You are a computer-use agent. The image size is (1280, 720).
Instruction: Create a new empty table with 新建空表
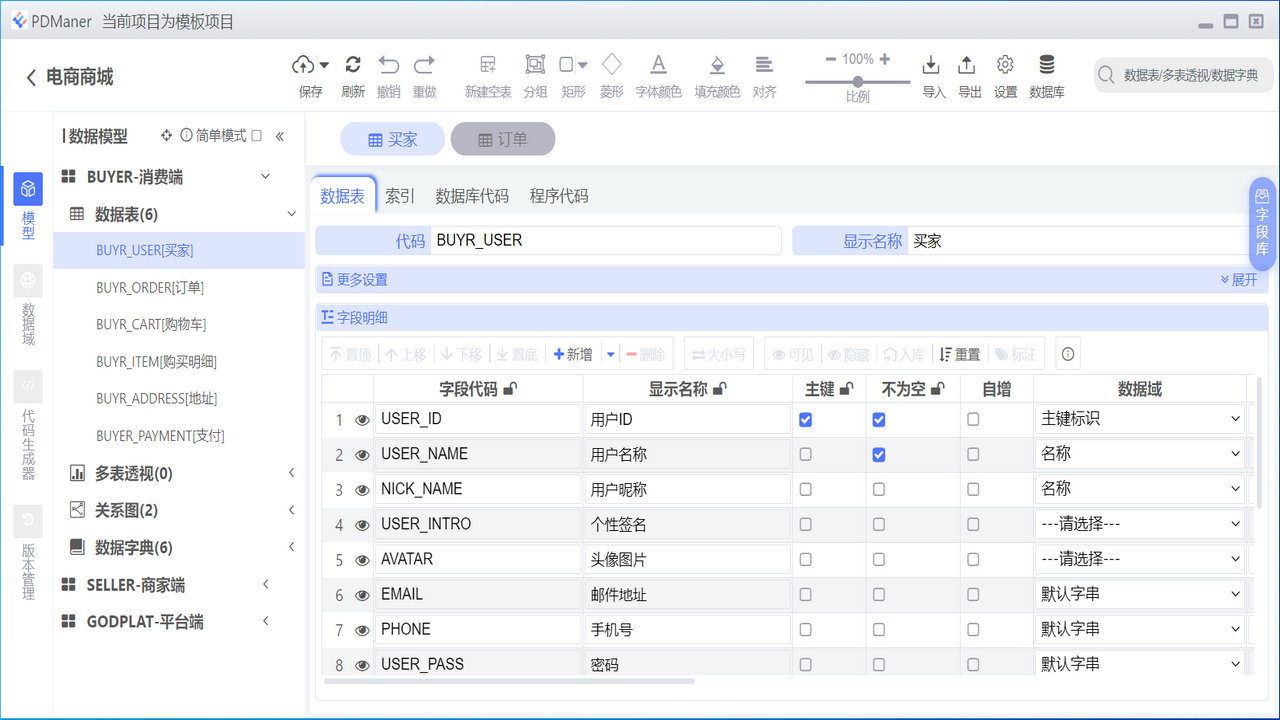tap(488, 75)
